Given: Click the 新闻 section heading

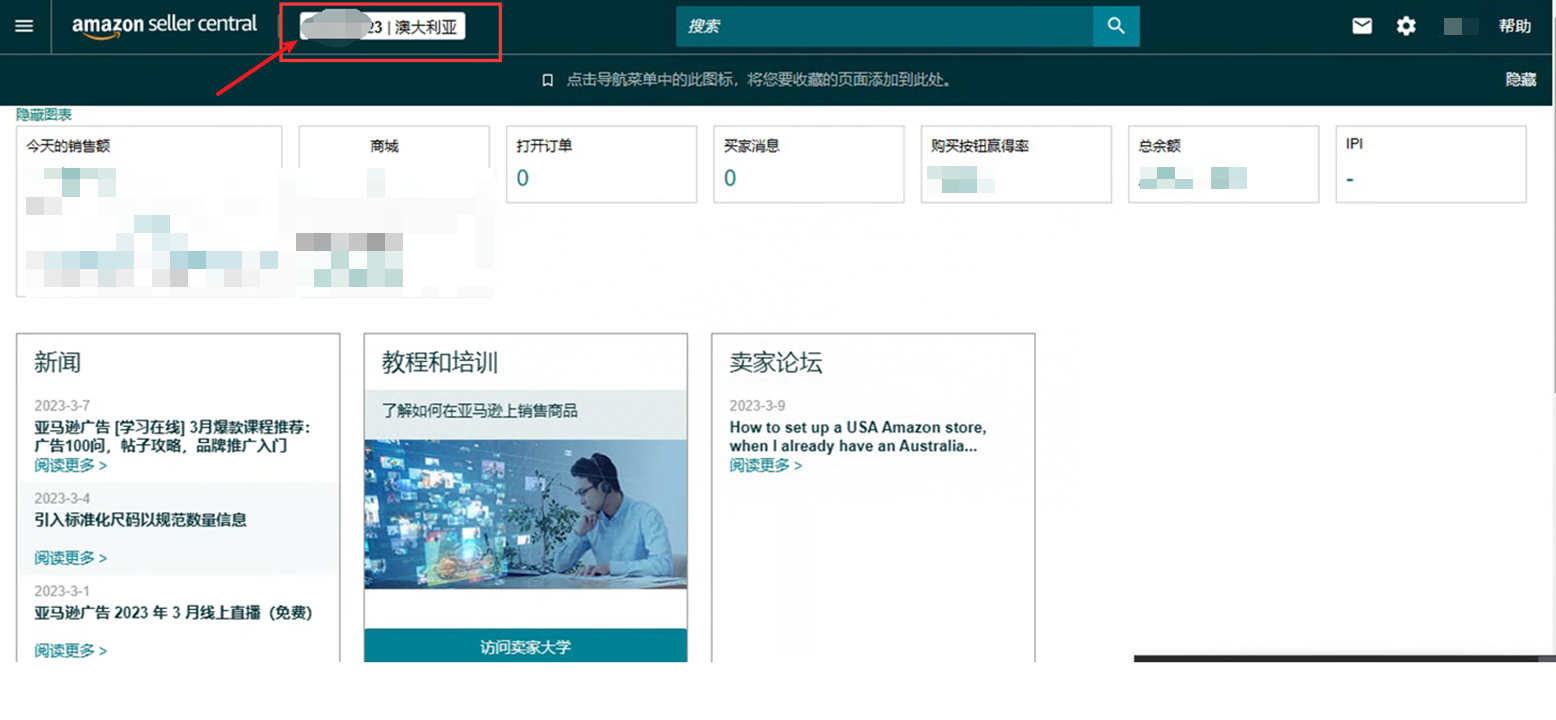Looking at the screenshot, I should pos(57,362).
